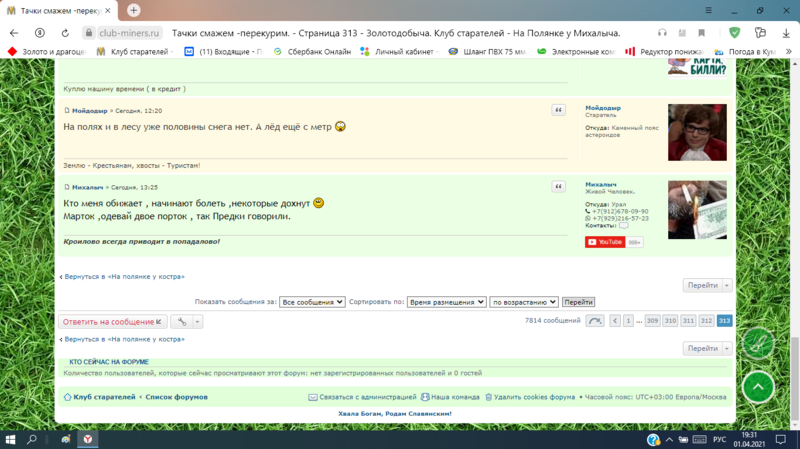Quote Михалыч's post with the quote icon
The height and width of the screenshot is (449, 800).
pyautogui.click(x=558, y=187)
